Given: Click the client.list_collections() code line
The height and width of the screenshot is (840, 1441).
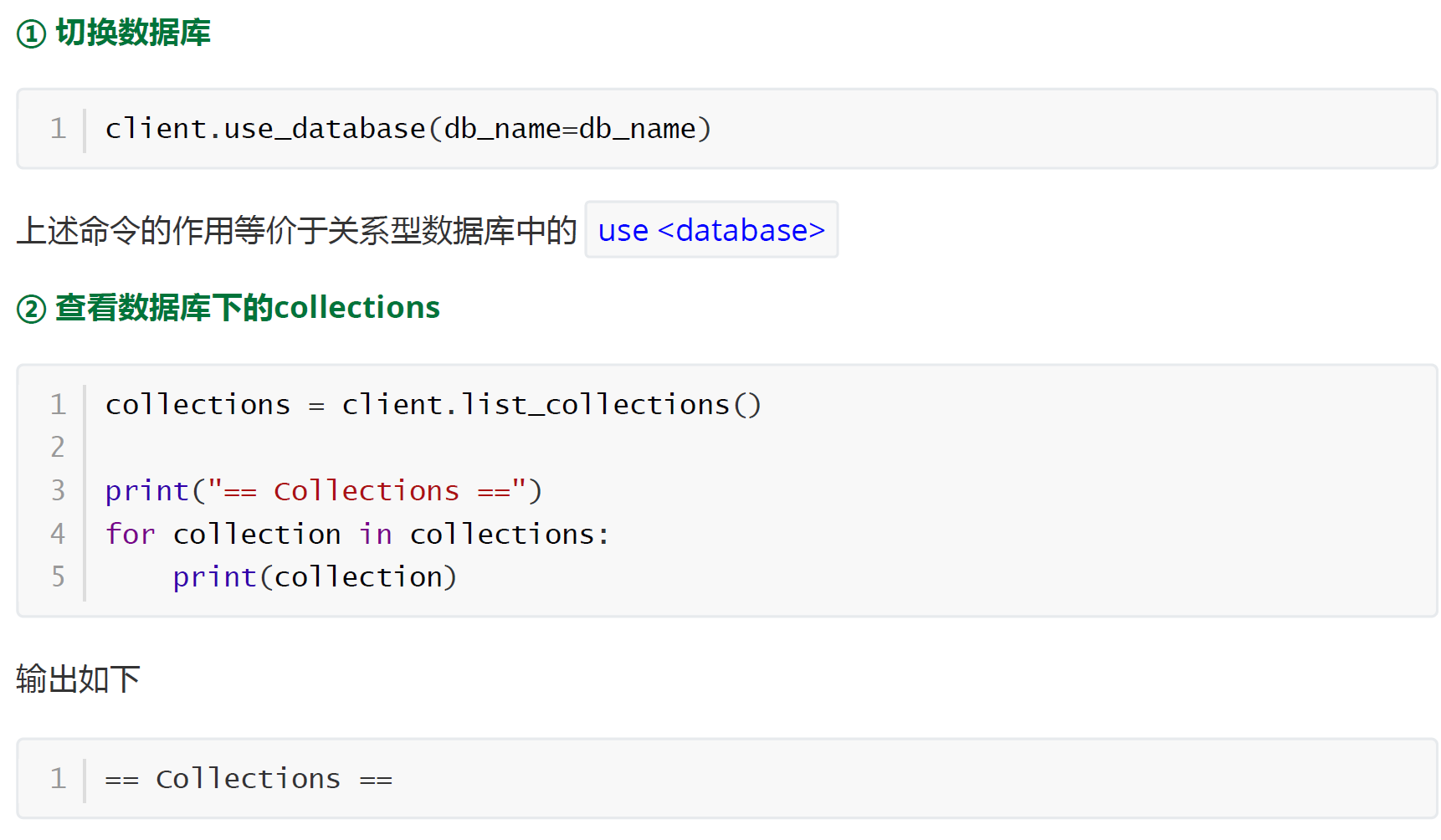Looking at the screenshot, I should (x=433, y=405).
